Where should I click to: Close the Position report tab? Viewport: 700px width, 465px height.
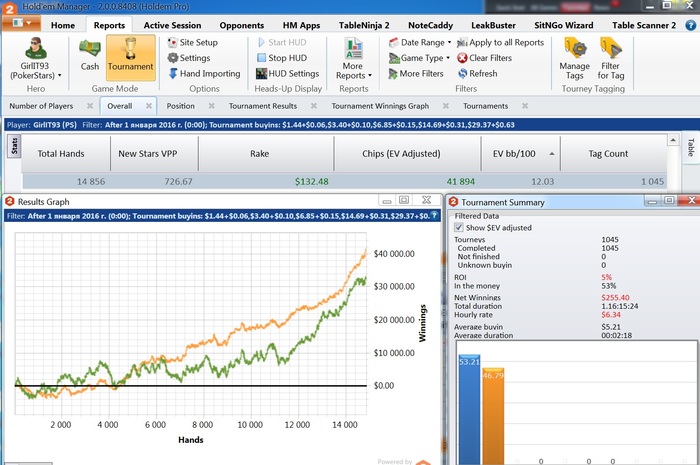[x=211, y=106]
